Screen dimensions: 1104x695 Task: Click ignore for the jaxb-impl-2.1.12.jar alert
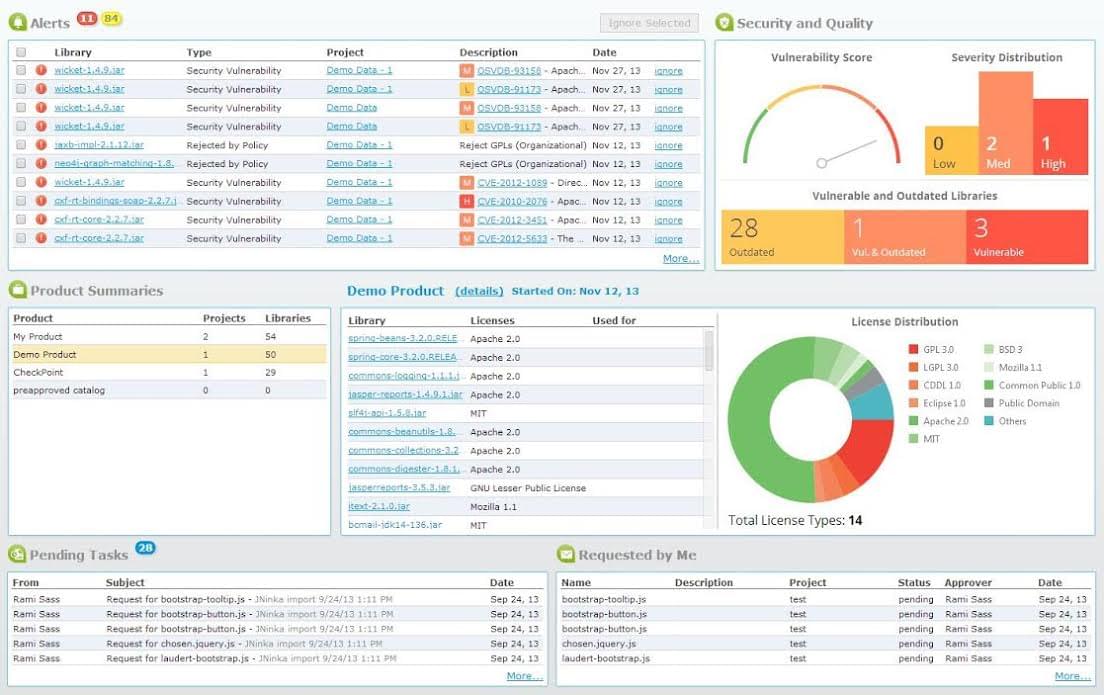click(x=668, y=145)
